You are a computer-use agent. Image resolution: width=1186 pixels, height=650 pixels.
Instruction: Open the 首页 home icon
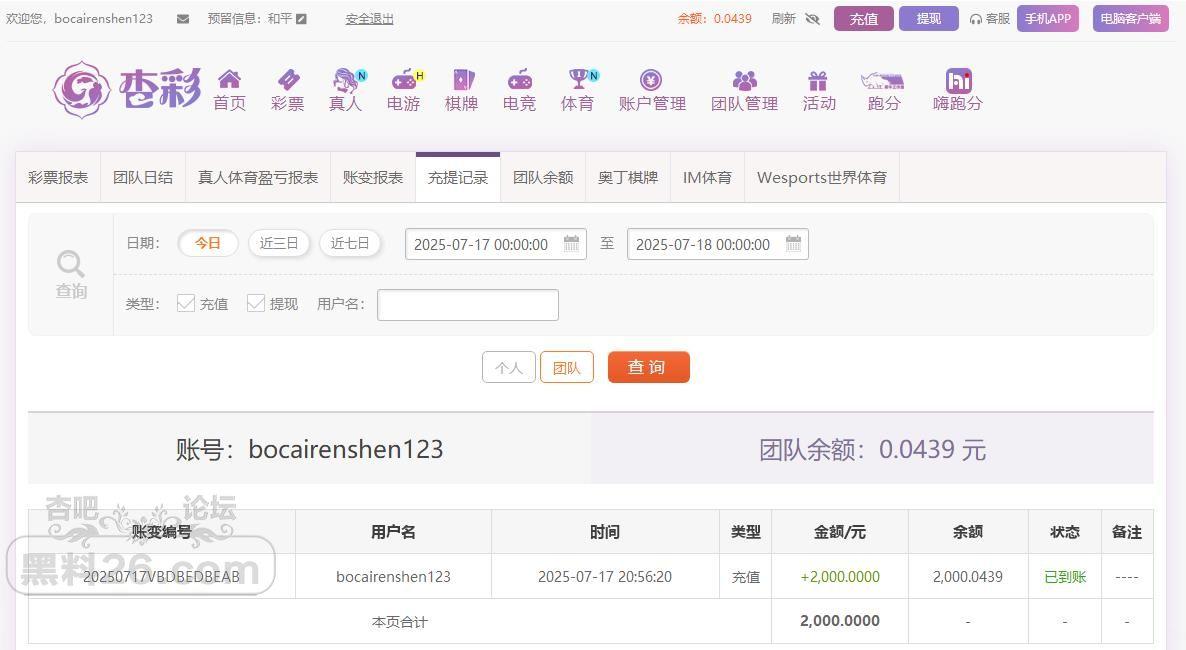pos(229,79)
